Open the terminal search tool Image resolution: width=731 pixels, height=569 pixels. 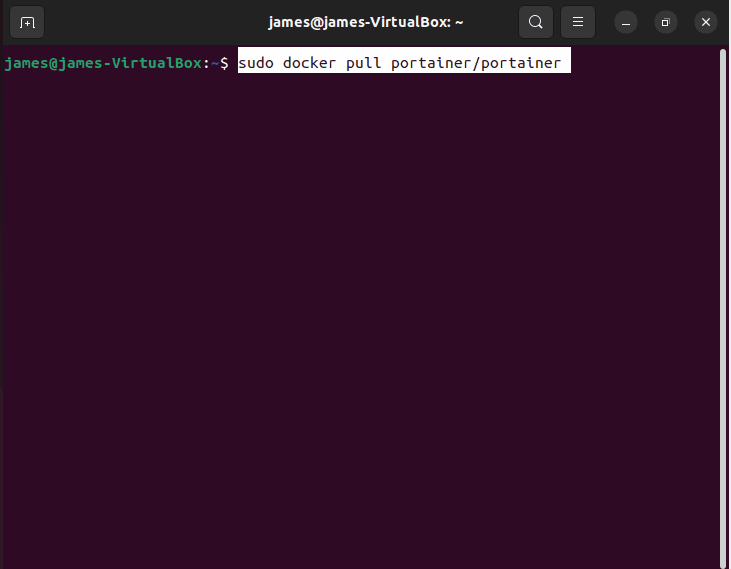[x=536, y=22]
